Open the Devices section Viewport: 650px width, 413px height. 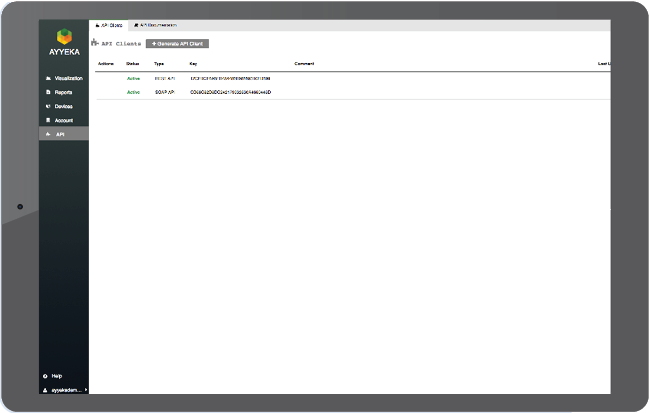(62, 106)
